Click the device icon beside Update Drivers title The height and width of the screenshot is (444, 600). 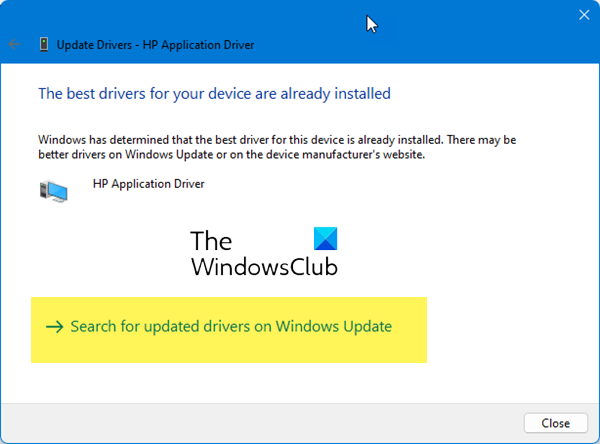(x=44, y=45)
